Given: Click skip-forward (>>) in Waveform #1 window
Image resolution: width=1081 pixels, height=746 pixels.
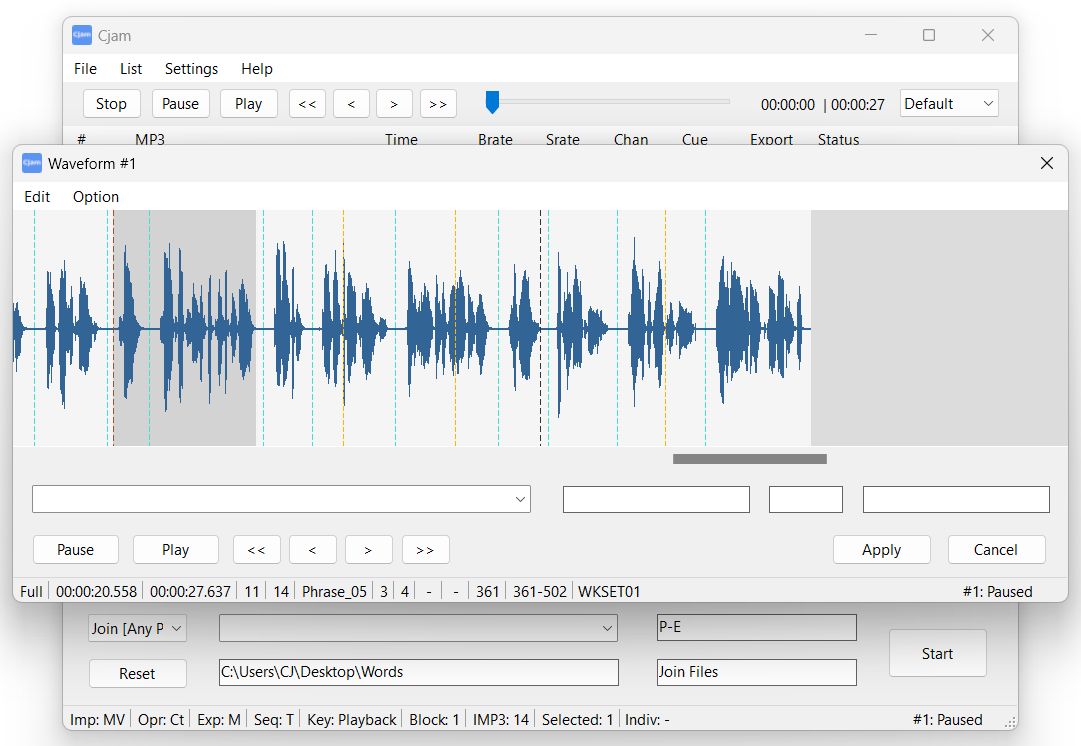Looking at the screenshot, I should (425, 549).
